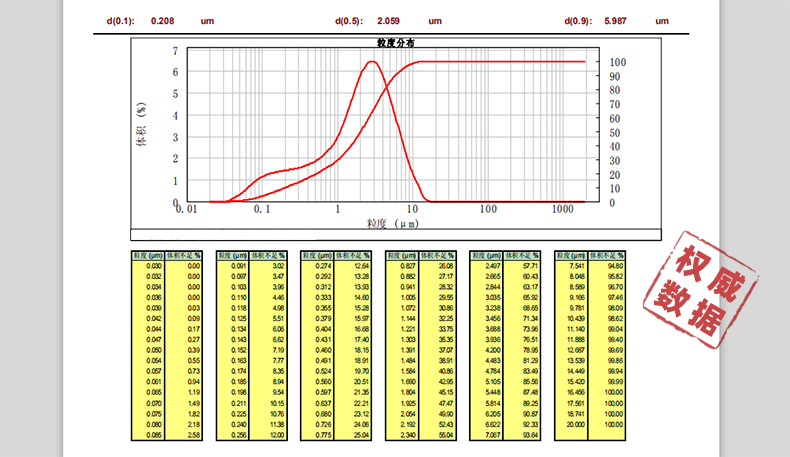Click the x-axis tick label 0.01

(186, 210)
